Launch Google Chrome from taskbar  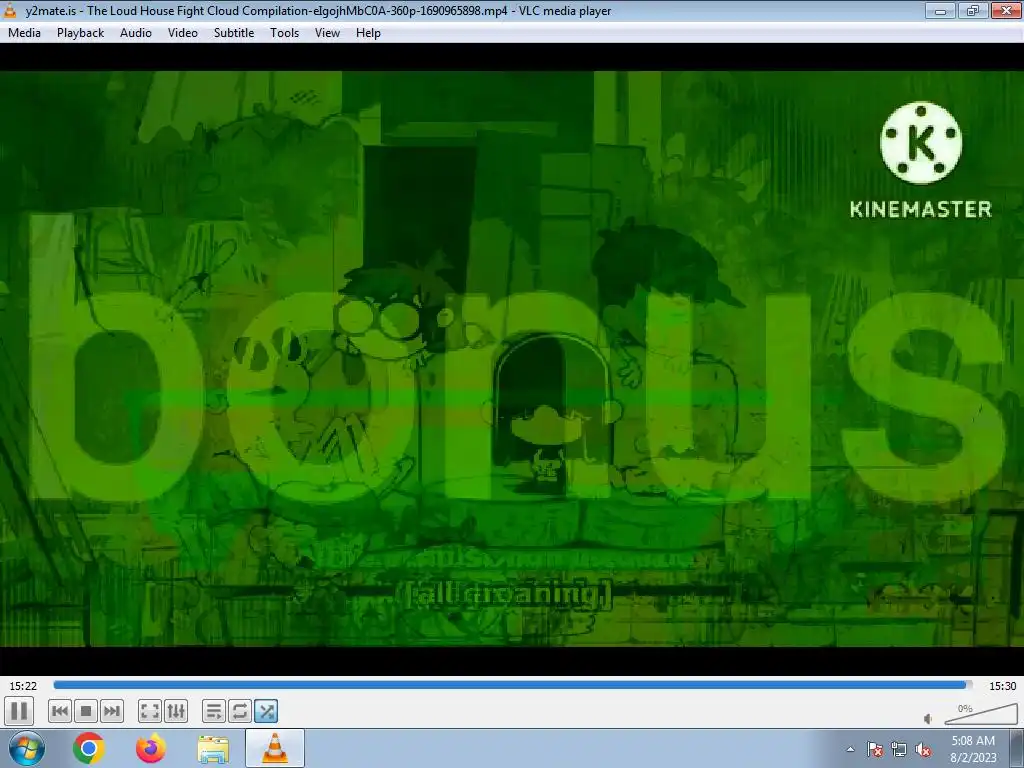point(89,748)
